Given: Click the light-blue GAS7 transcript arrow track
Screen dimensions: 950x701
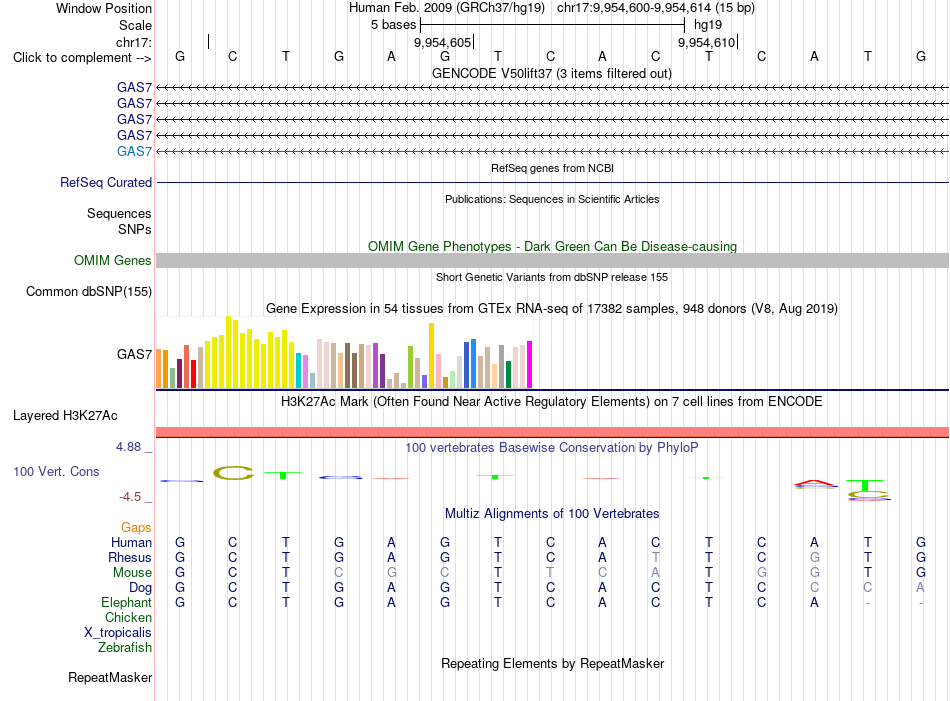Looking at the screenshot, I should 552,151.
